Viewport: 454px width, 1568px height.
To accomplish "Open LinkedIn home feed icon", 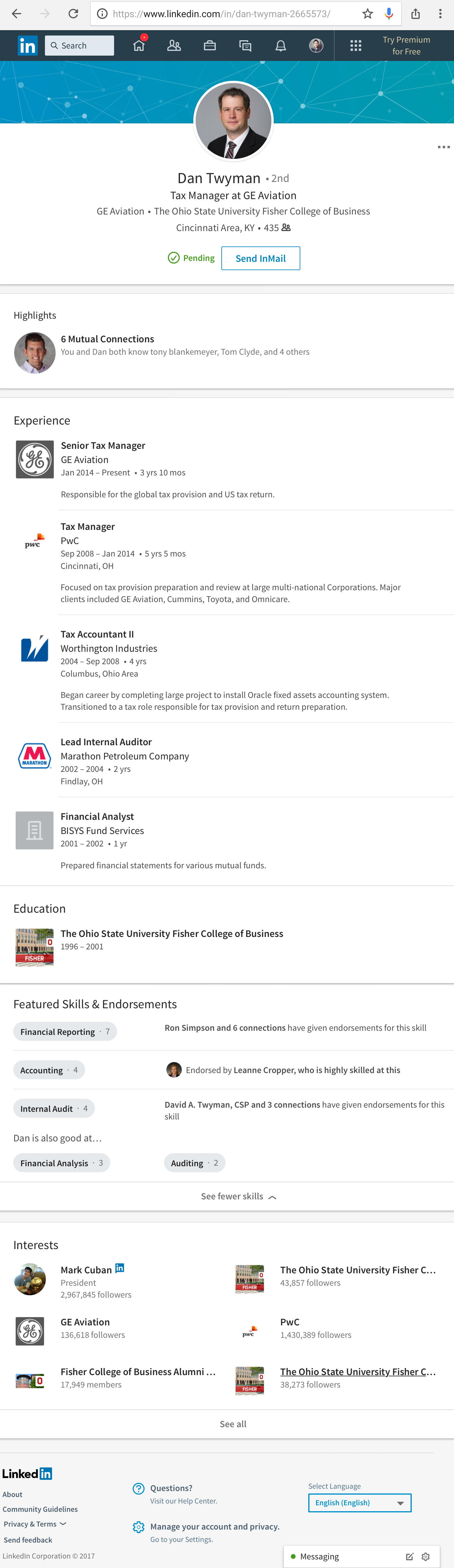I will coord(139,46).
